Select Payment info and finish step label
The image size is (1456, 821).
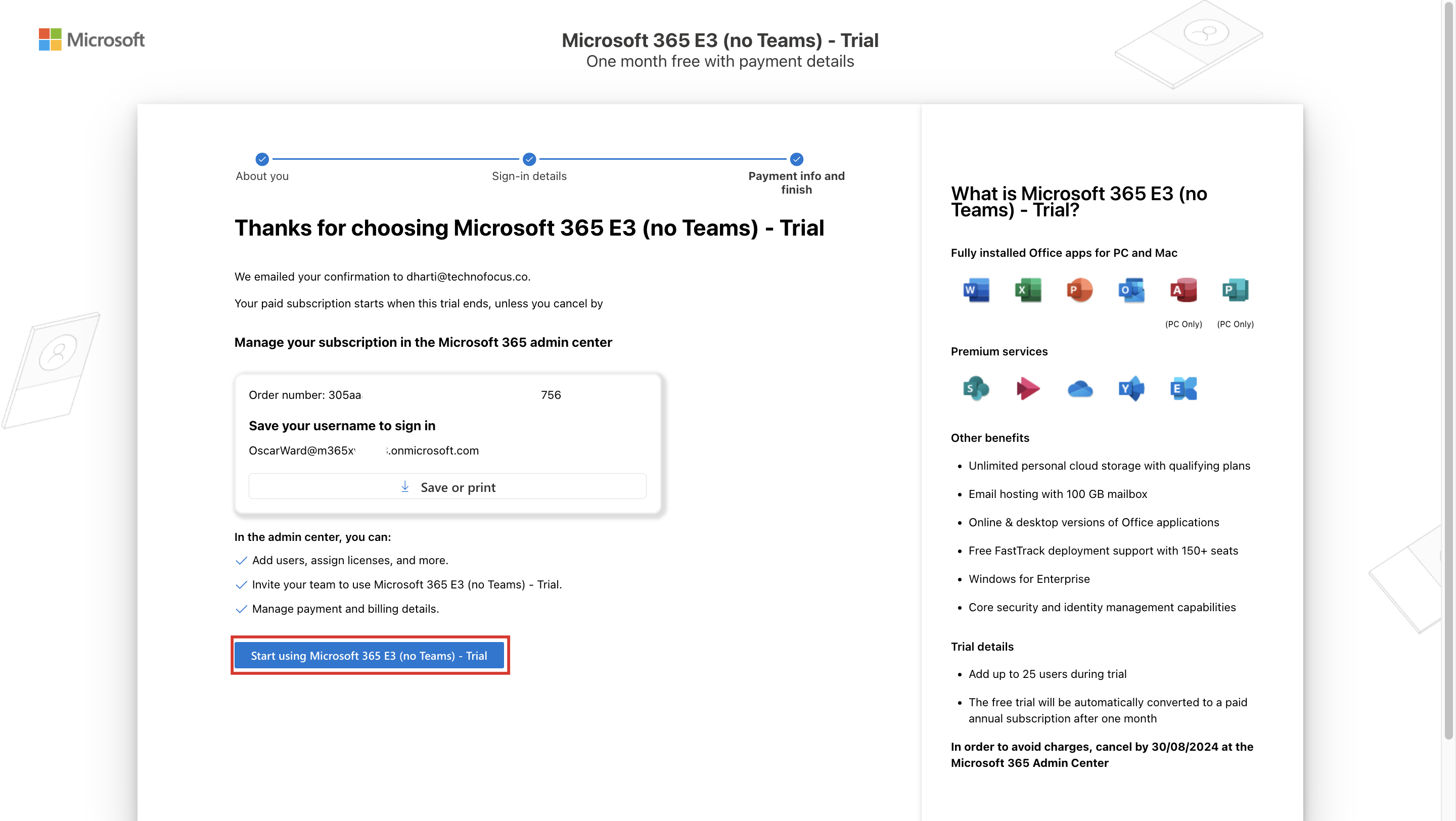(x=796, y=183)
